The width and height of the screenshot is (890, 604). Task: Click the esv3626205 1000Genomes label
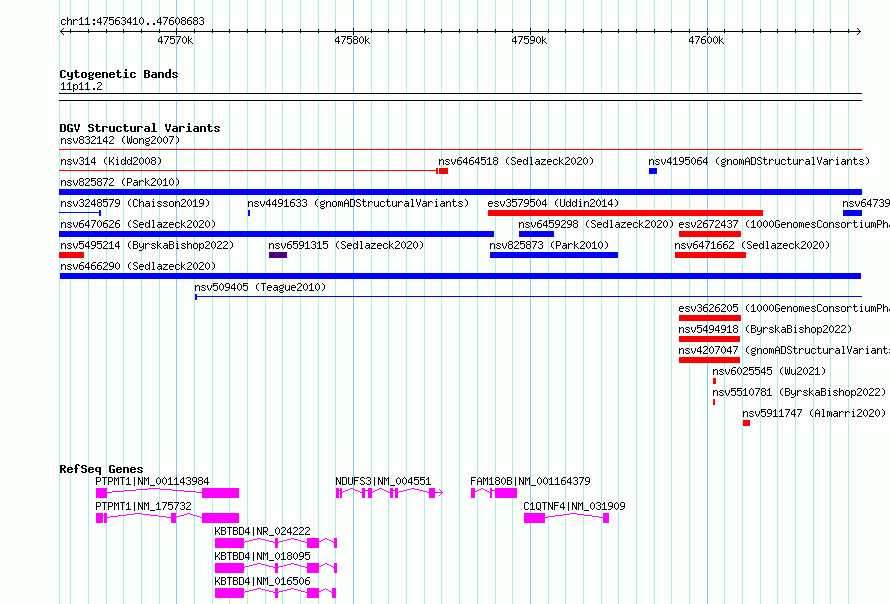(x=784, y=308)
